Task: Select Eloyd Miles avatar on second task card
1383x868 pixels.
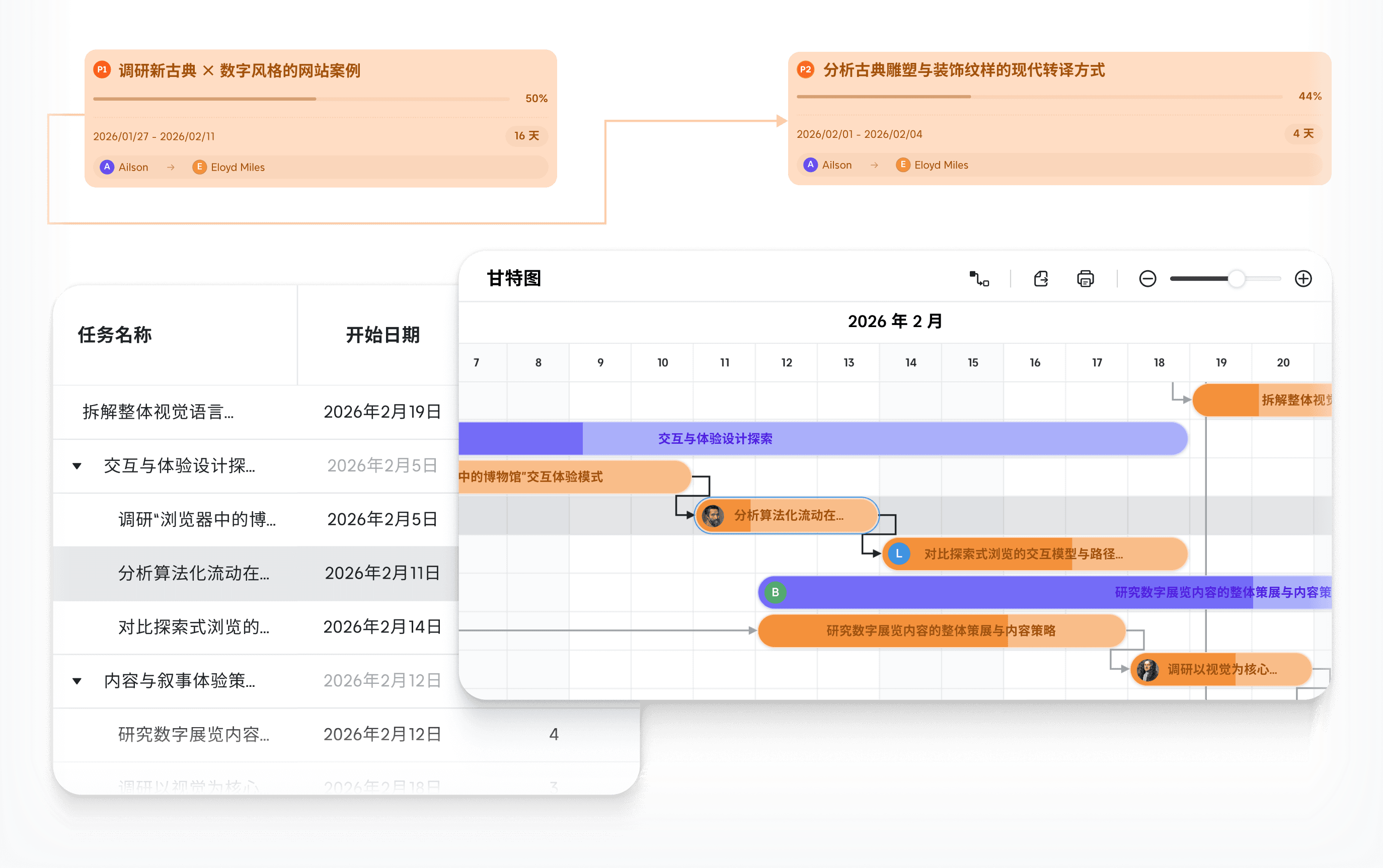Action: coord(903,165)
